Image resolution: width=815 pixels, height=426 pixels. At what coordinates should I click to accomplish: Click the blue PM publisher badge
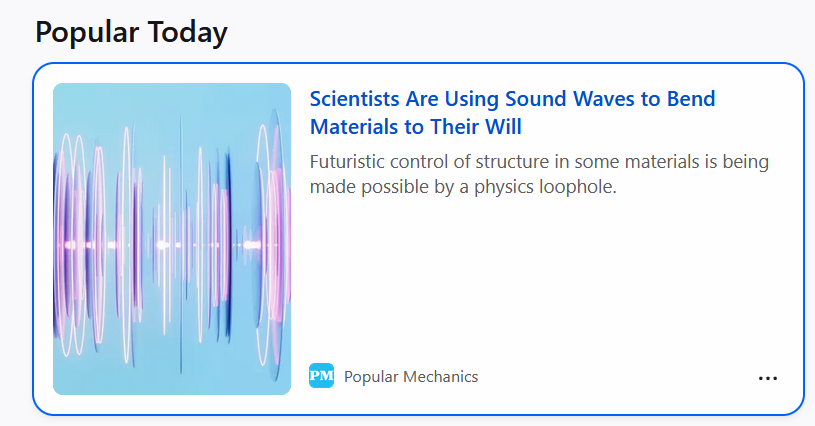point(321,376)
